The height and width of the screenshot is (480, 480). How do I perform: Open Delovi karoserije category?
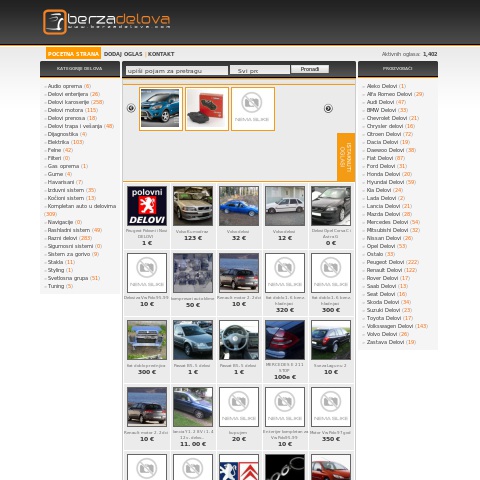[x=68, y=102]
